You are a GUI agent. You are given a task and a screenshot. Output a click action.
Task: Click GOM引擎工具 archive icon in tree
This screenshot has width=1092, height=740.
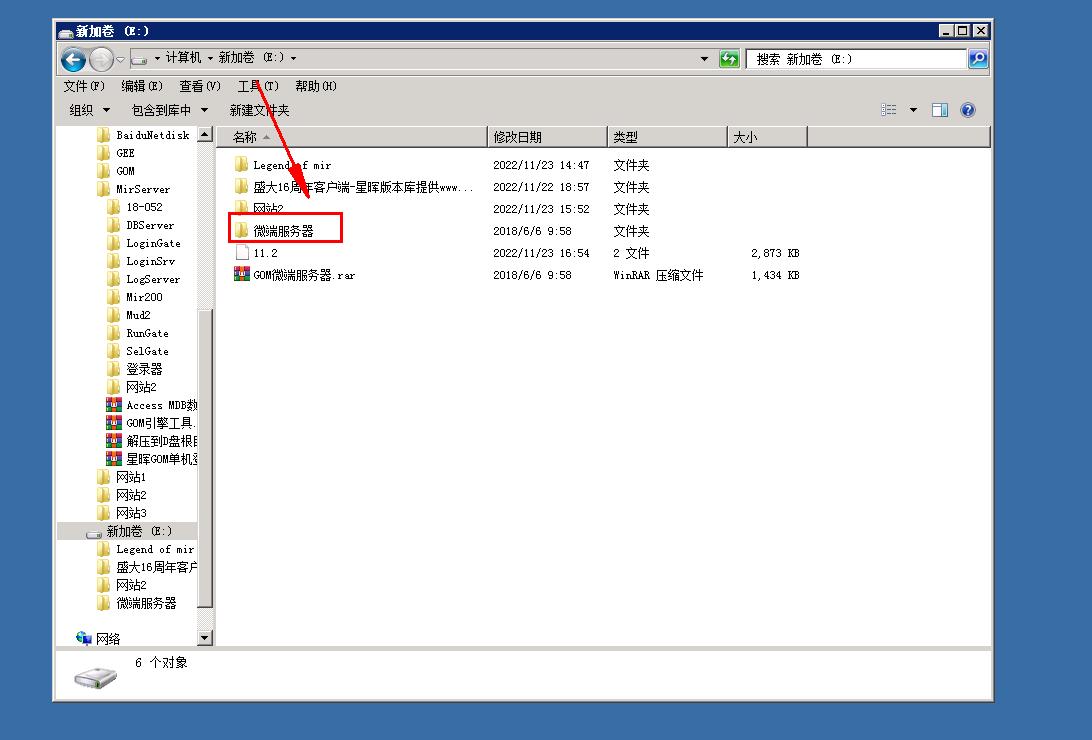point(114,423)
